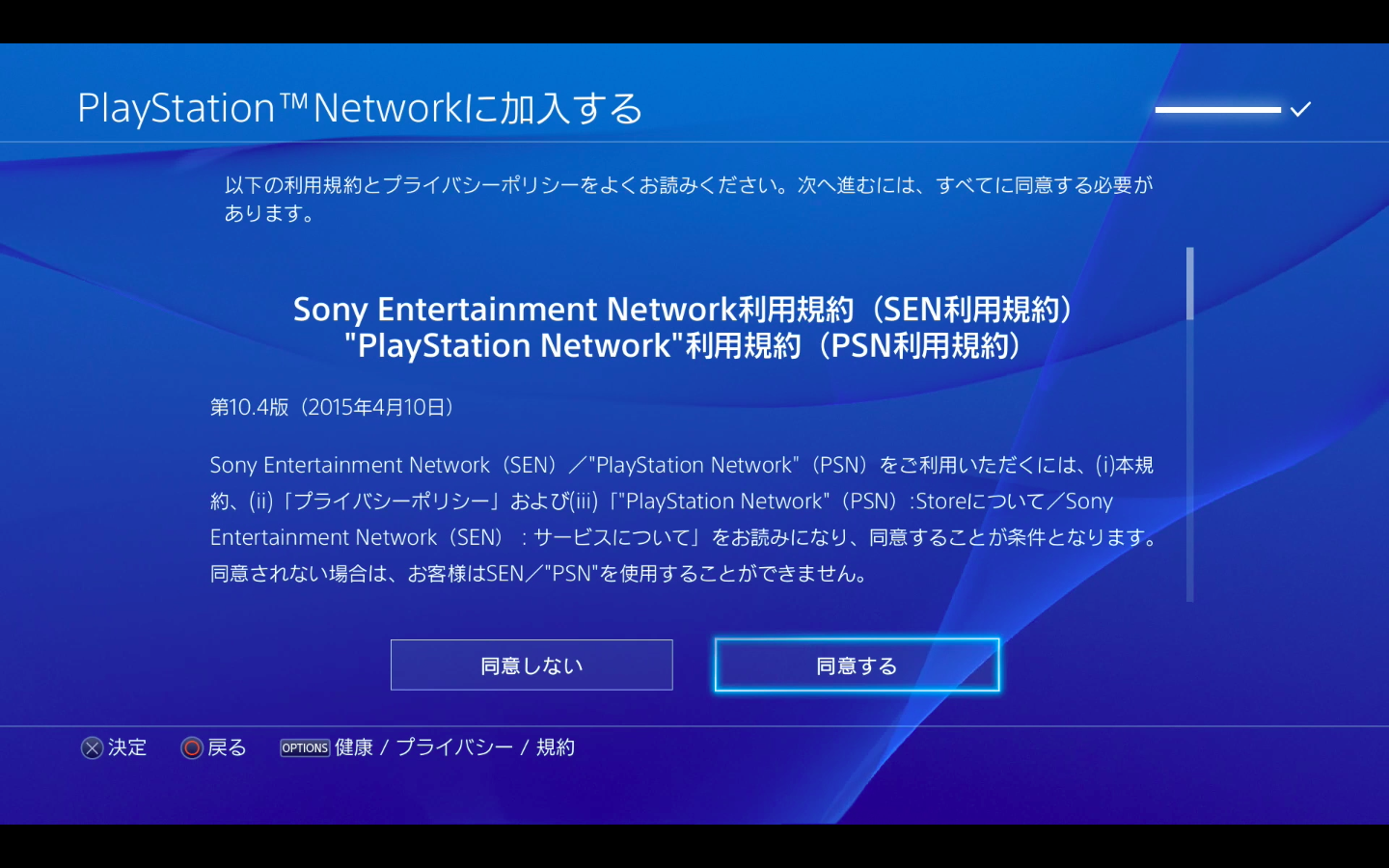This screenshot has width=1389, height=868.
Task: Click the PlayStation Networkに加入する page title
Action: click(360, 108)
